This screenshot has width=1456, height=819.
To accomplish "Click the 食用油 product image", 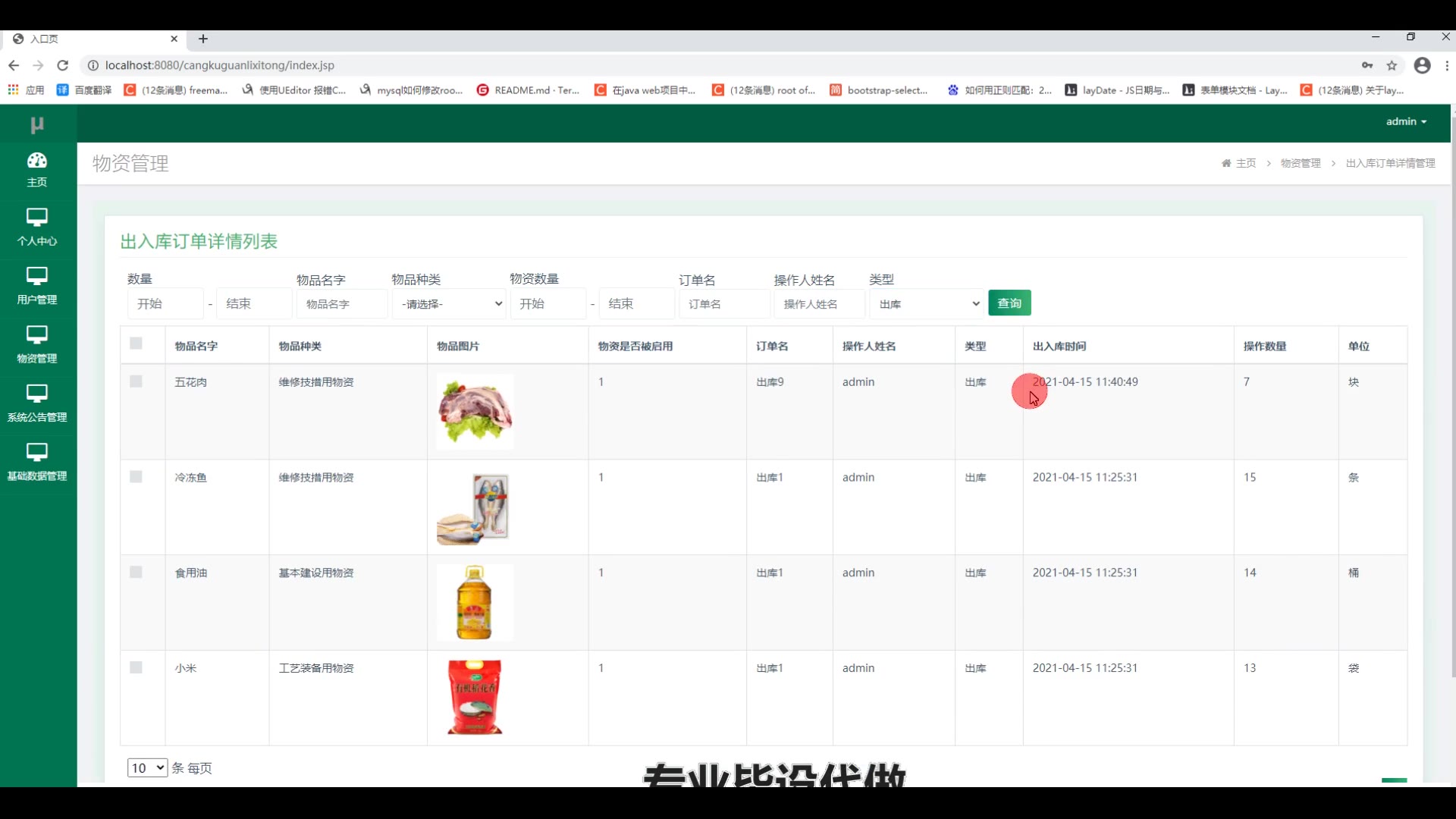I will pos(475,603).
